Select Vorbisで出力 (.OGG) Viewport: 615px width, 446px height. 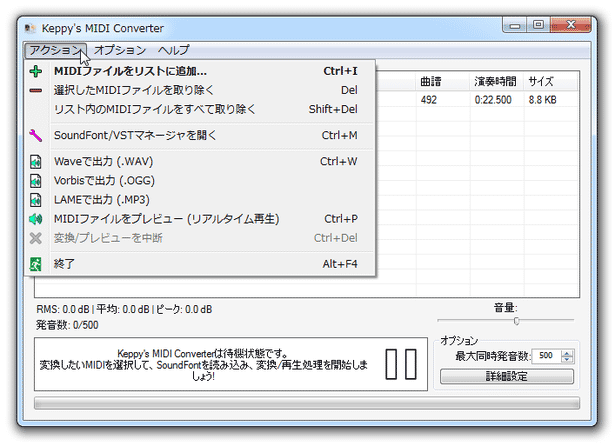200,181
